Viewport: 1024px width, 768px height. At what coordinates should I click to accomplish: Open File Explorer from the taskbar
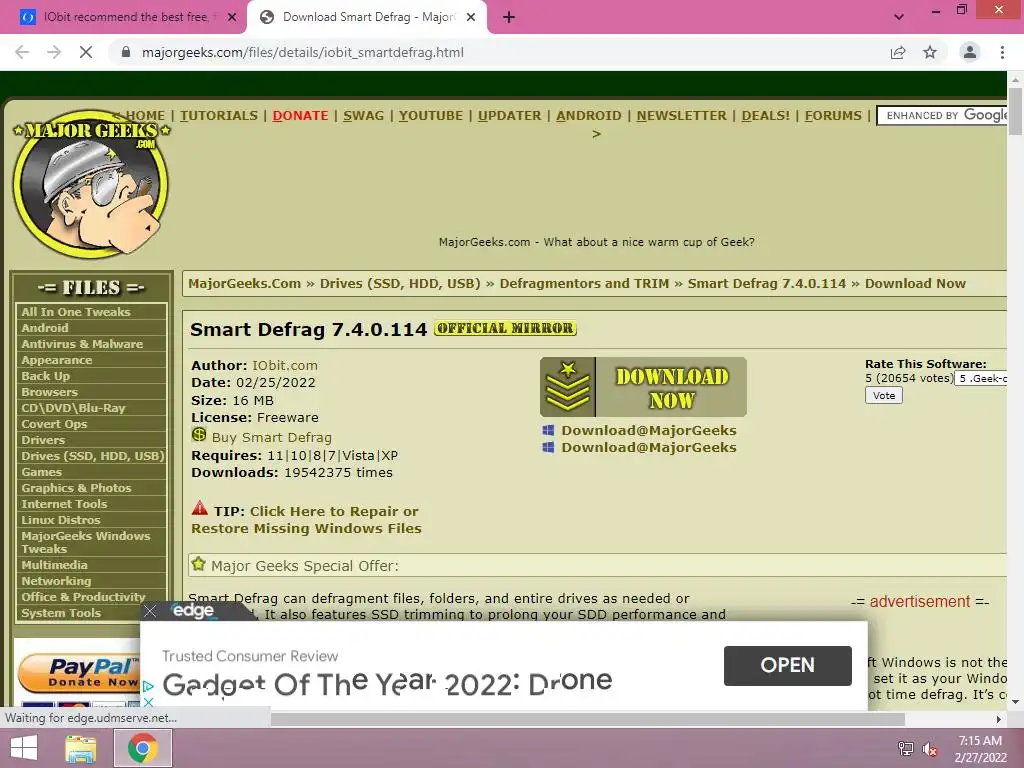81,748
